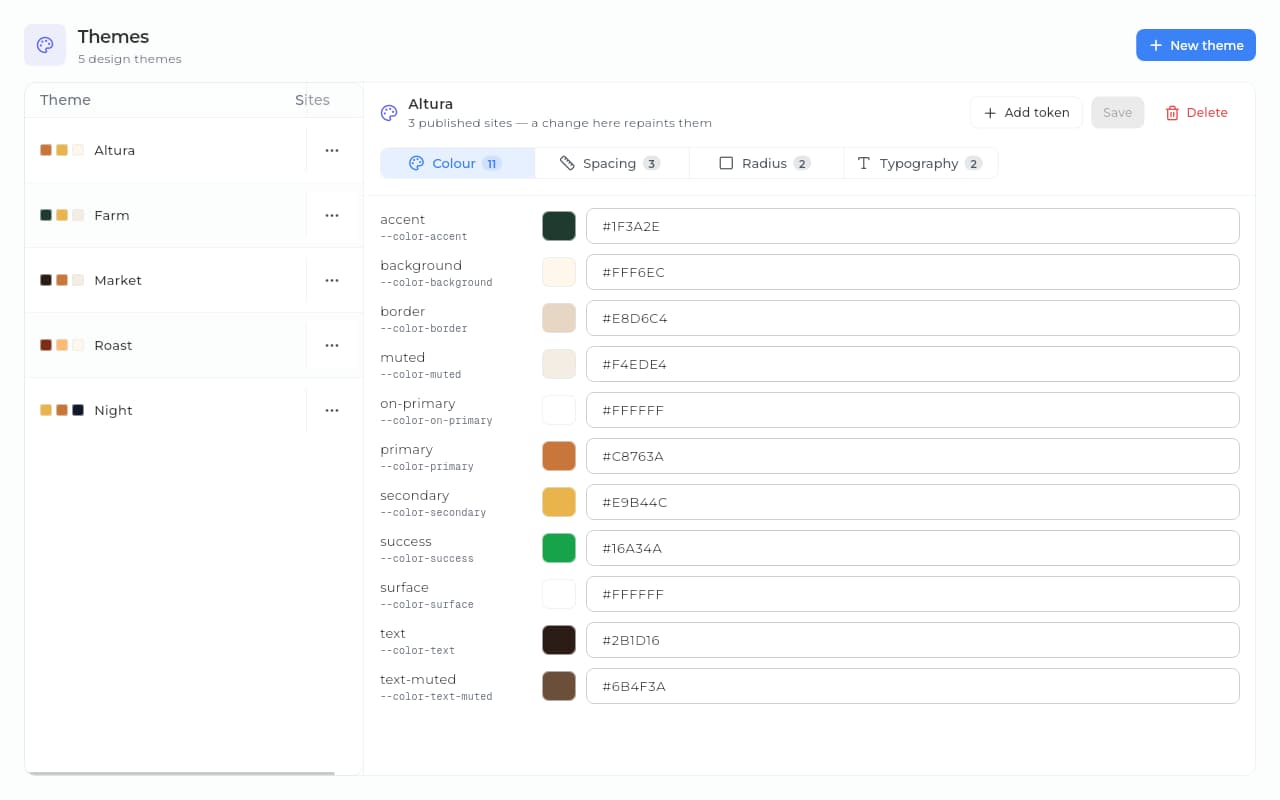Open the more options menu for Farm
The height and width of the screenshot is (800, 1280).
pyautogui.click(x=332, y=215)
